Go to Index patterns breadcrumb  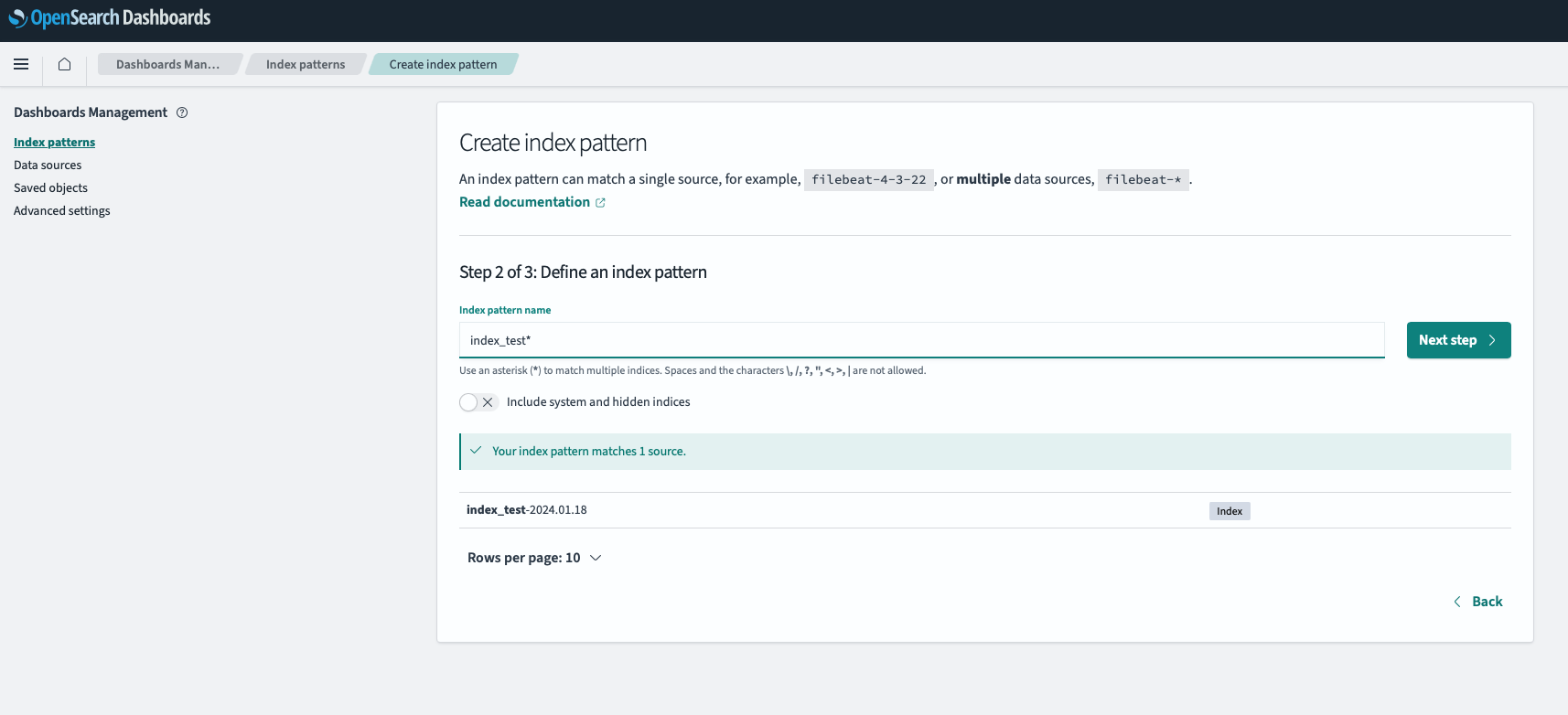pos(306,64)
